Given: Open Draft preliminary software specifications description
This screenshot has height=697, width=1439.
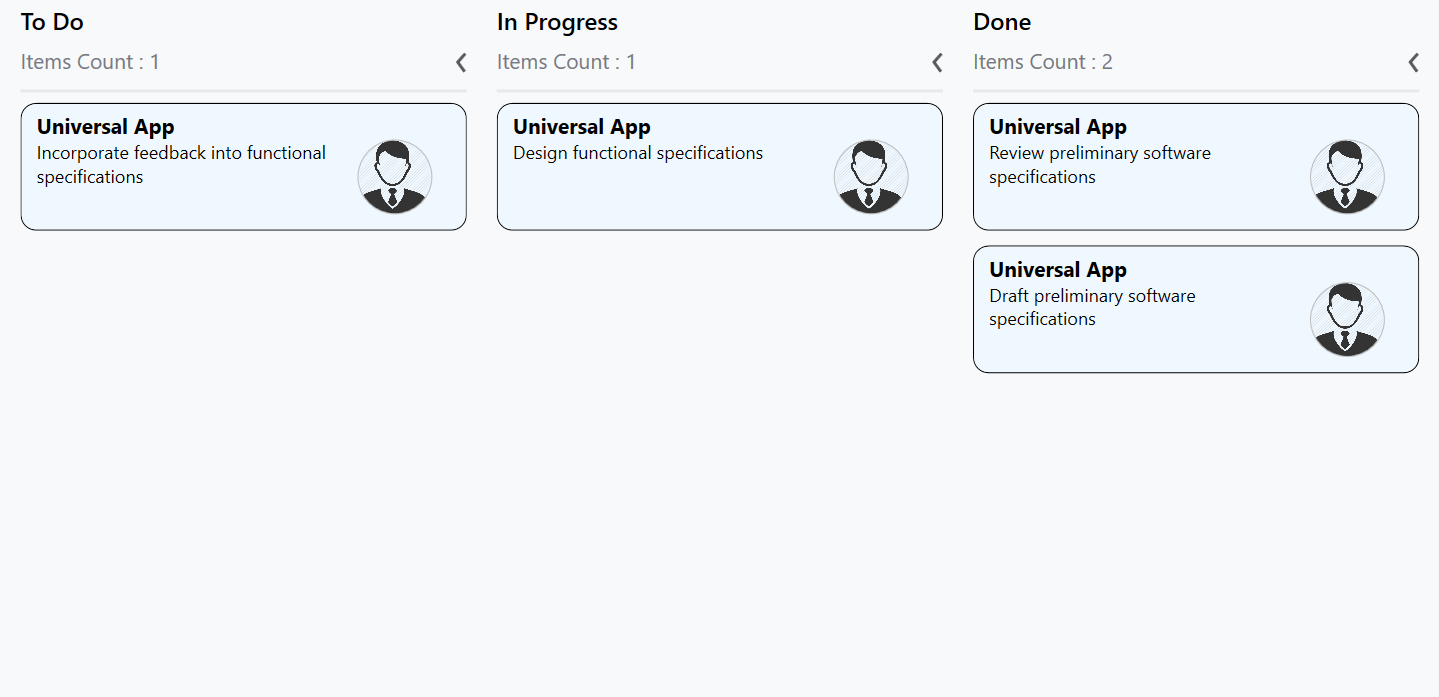Looking at the screenshot, I should pos(1092,308).
